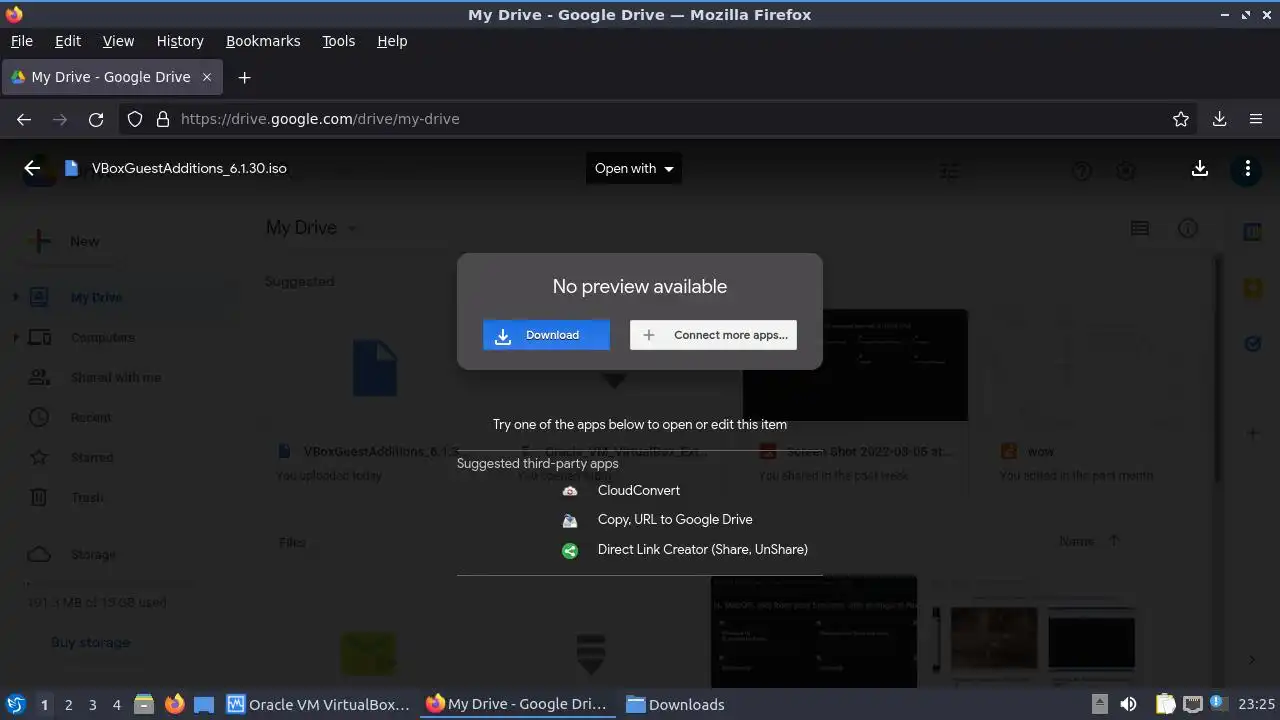The height and width of the screenshot is (720, 1280).
Task: Switch to Oracle VM VirtualBox window
Action: coord(319,704)
